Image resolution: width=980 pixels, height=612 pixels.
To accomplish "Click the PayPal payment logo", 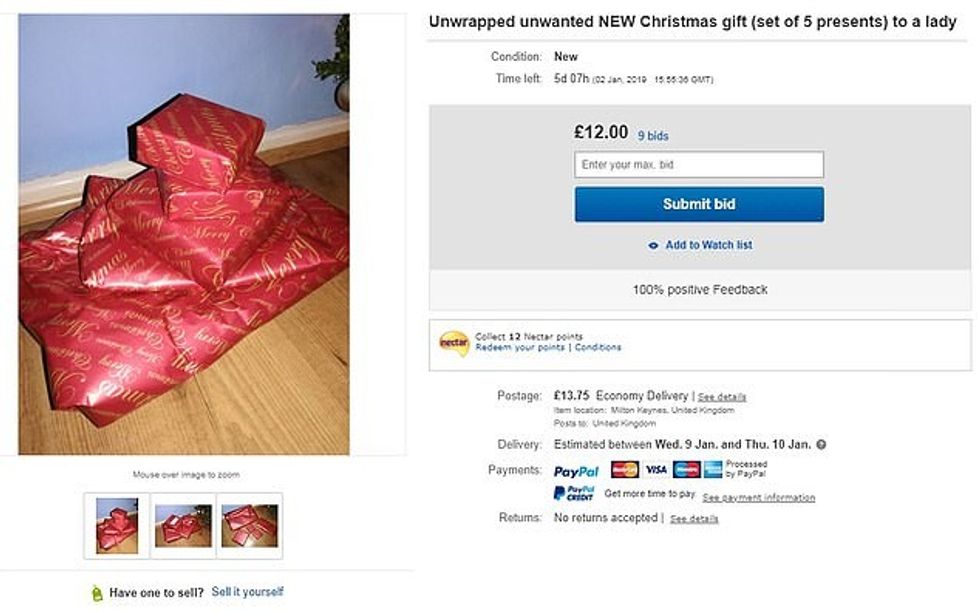I will click(576, 470).
